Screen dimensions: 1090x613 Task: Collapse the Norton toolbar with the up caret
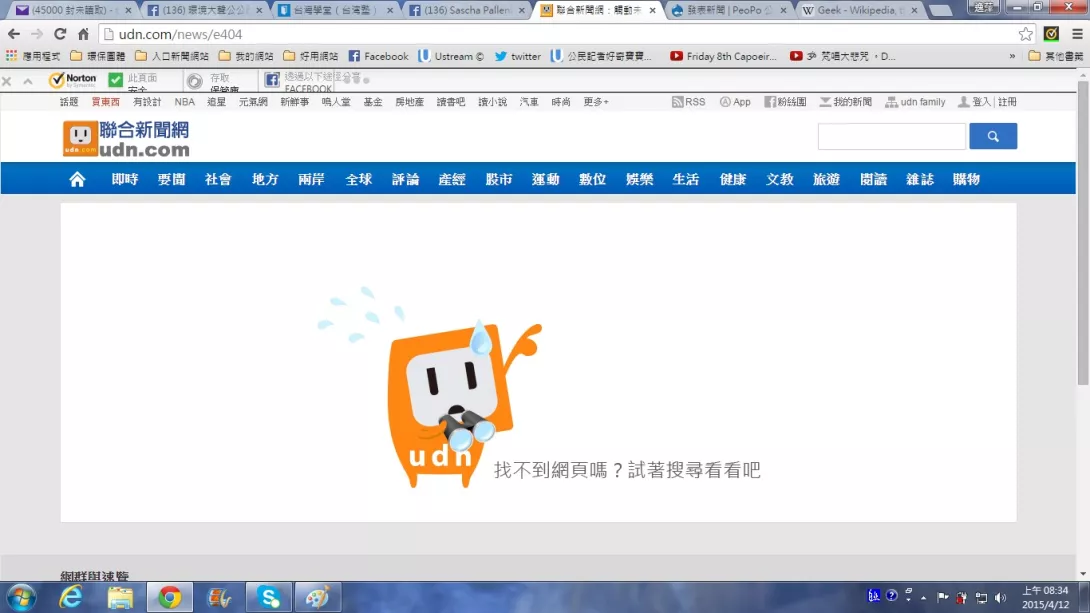[x=28, y=81]
